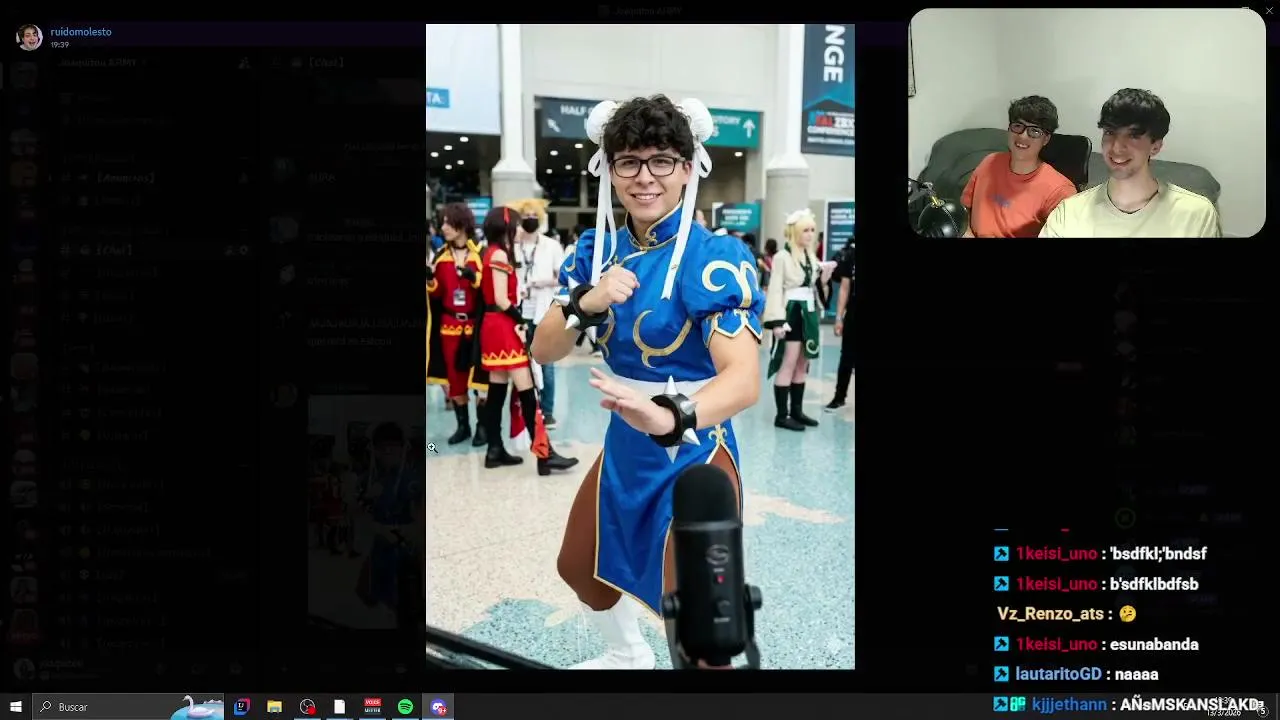Open Voicemeeter from the taskbar
Screen dimensions: 1280x720
[372, 707]
